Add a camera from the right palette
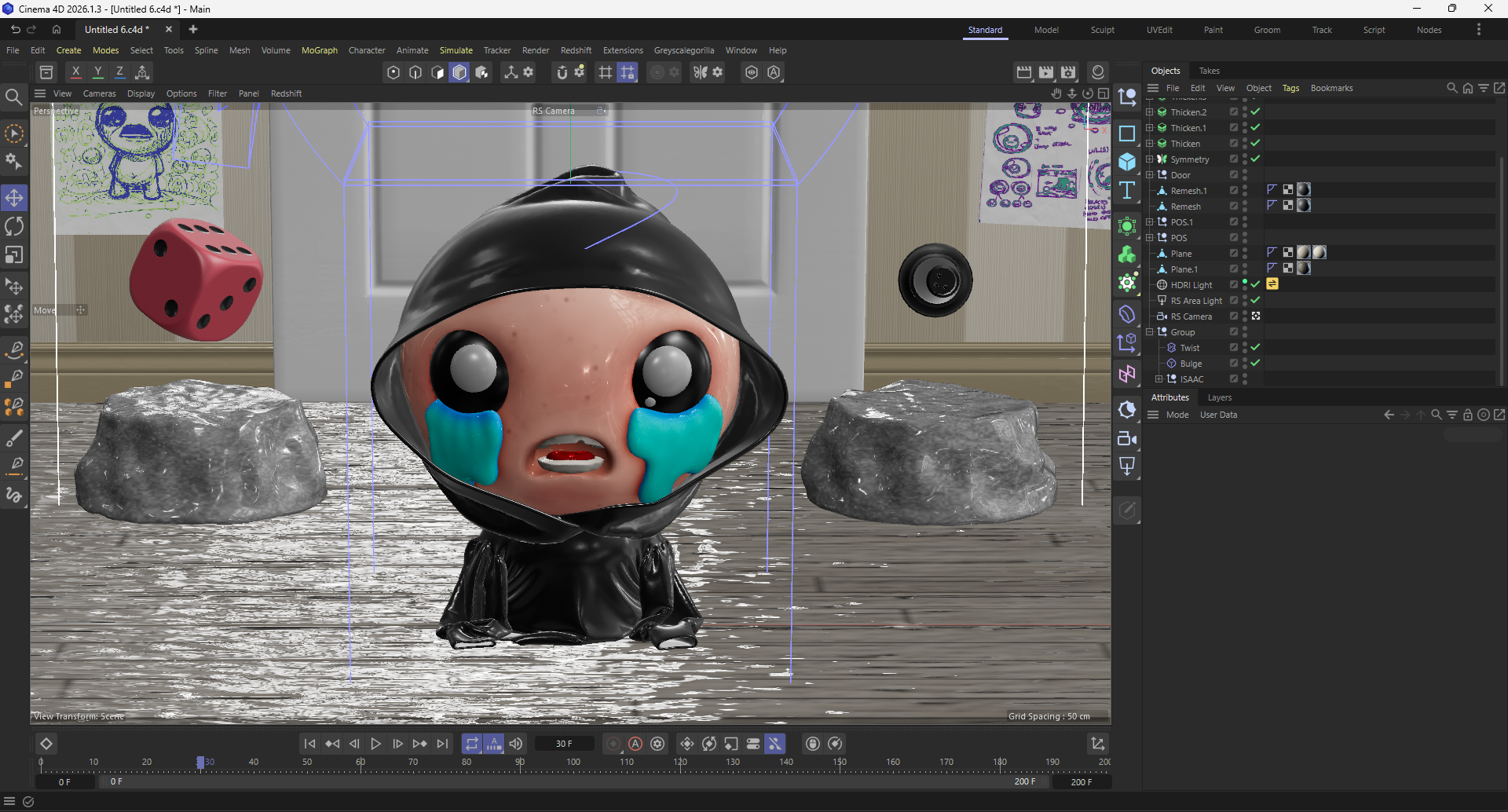Image resolution: width=1508 pixels, height=812 pixels. (x=1127, y=438)
